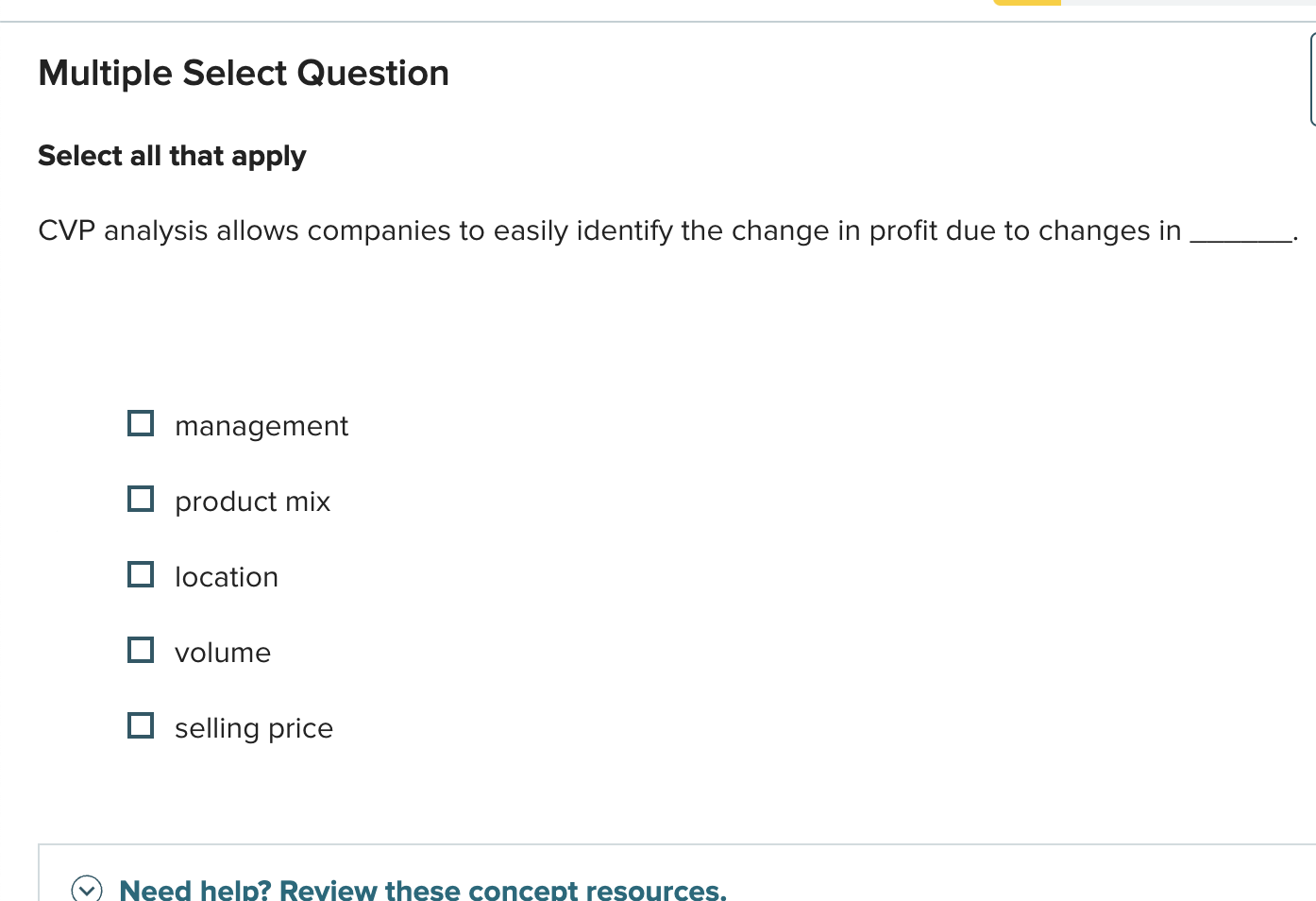
Task: Select the location answer label
Action: [226, 577]
